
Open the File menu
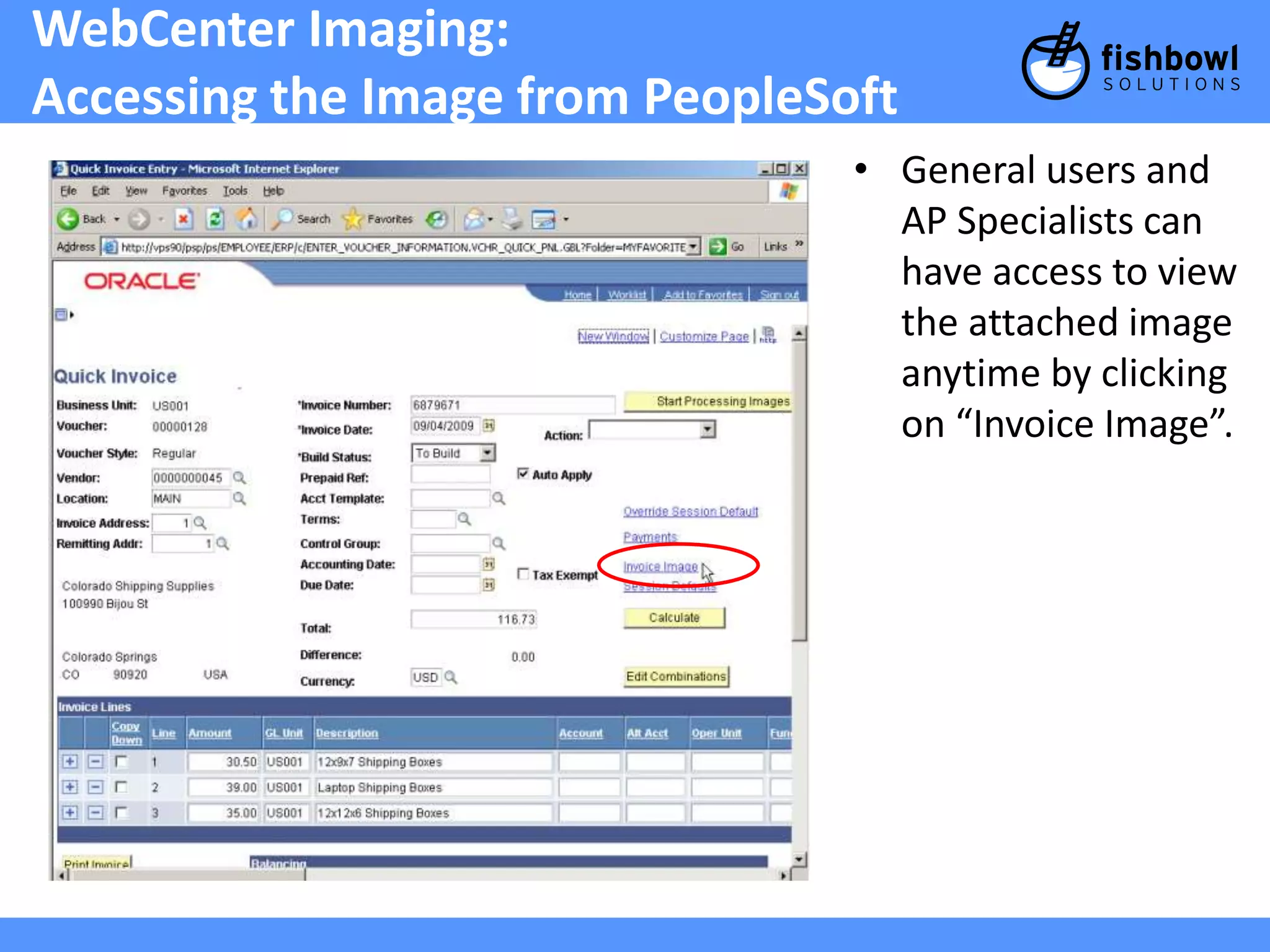coord(68,191)
